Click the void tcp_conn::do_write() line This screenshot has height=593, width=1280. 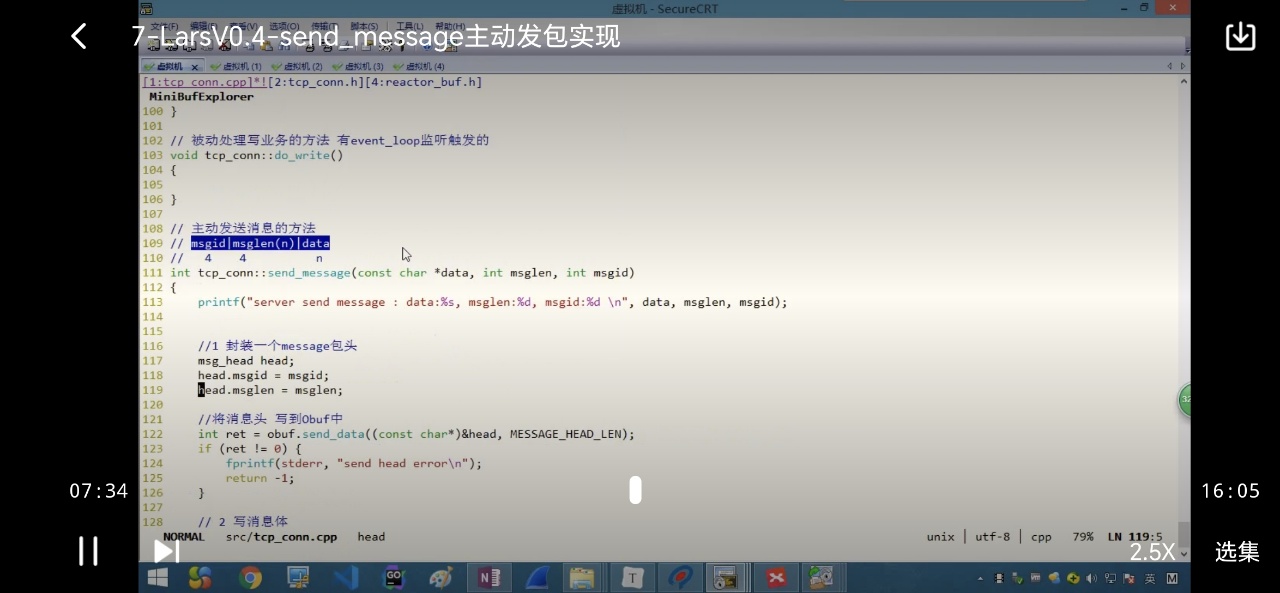(256, 155)
